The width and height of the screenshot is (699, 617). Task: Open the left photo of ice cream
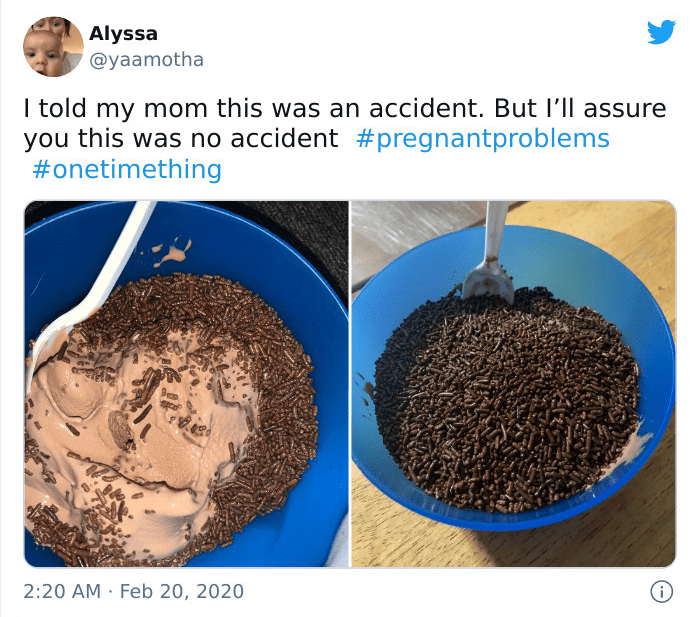click(x=186, y=384)
